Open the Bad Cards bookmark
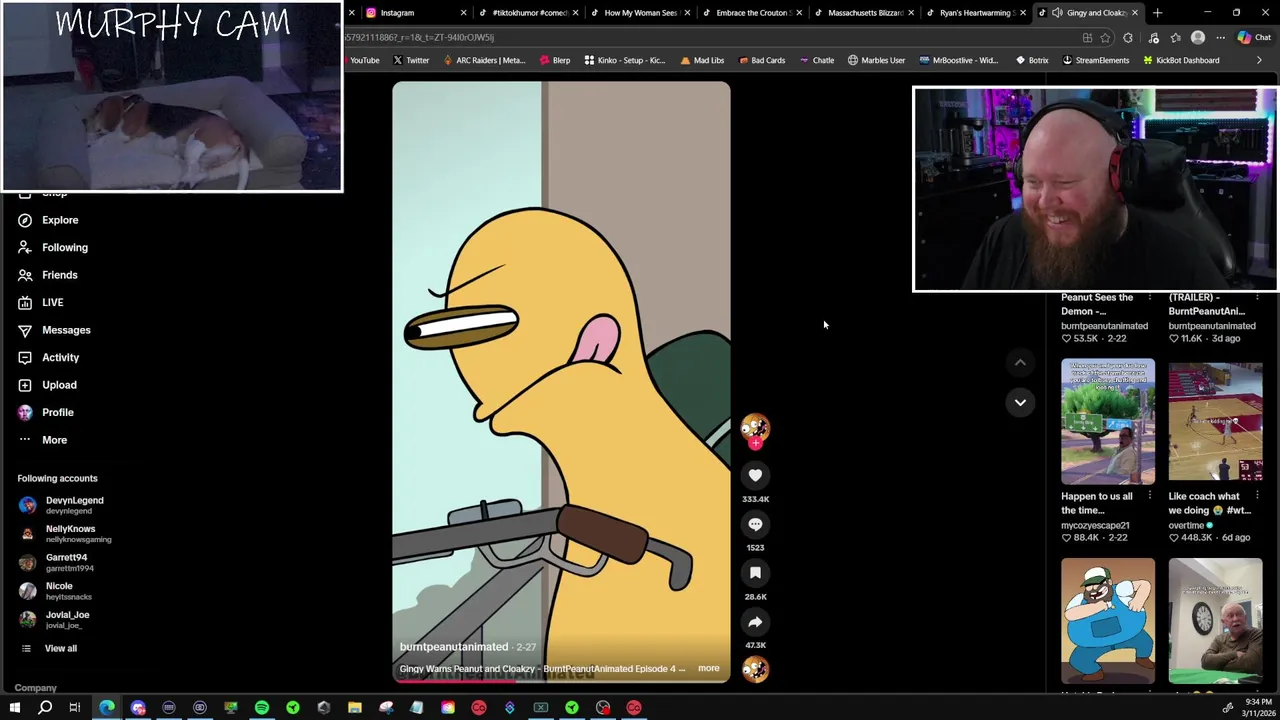The width and height of the screenshot is (1280, 720). point(762,60)
